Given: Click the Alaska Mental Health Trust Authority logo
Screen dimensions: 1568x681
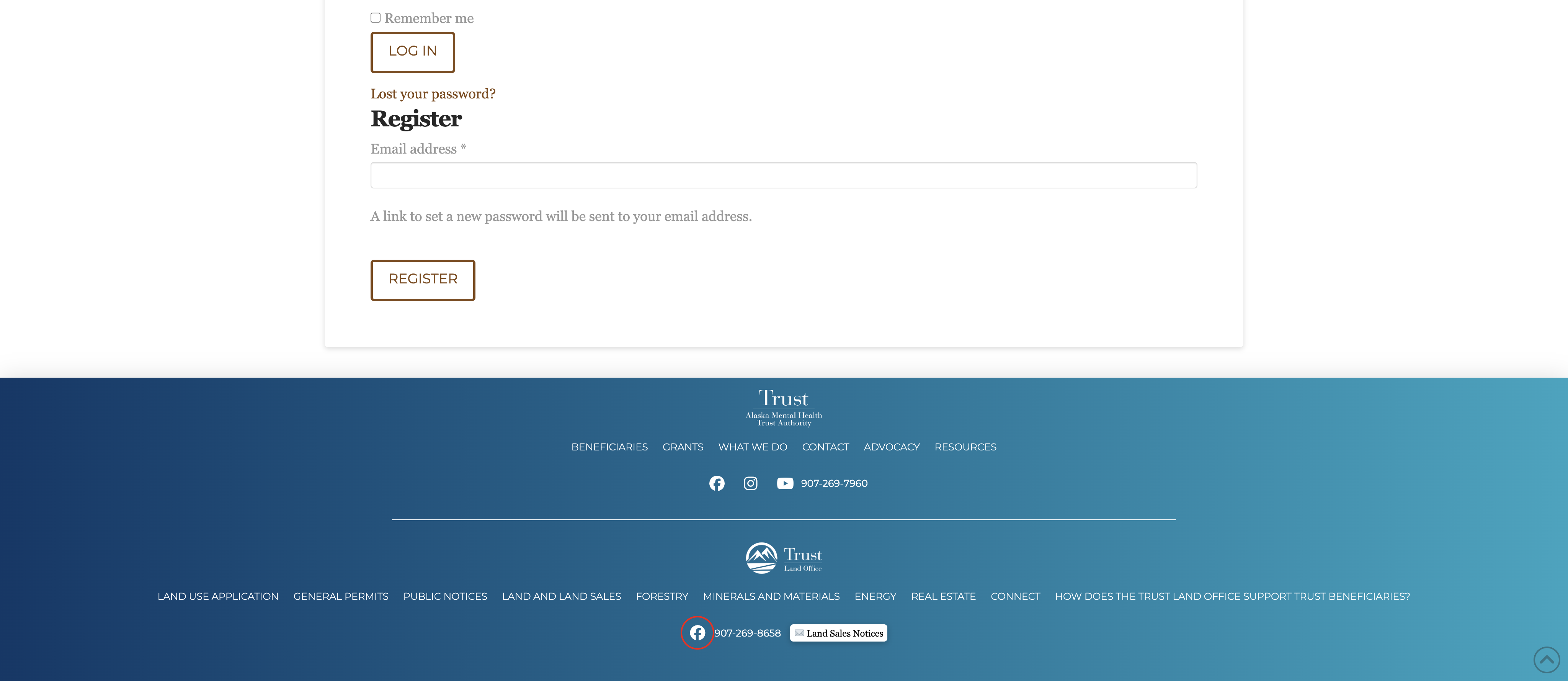Looking at the screenshot, I should [x=783, y=408].
